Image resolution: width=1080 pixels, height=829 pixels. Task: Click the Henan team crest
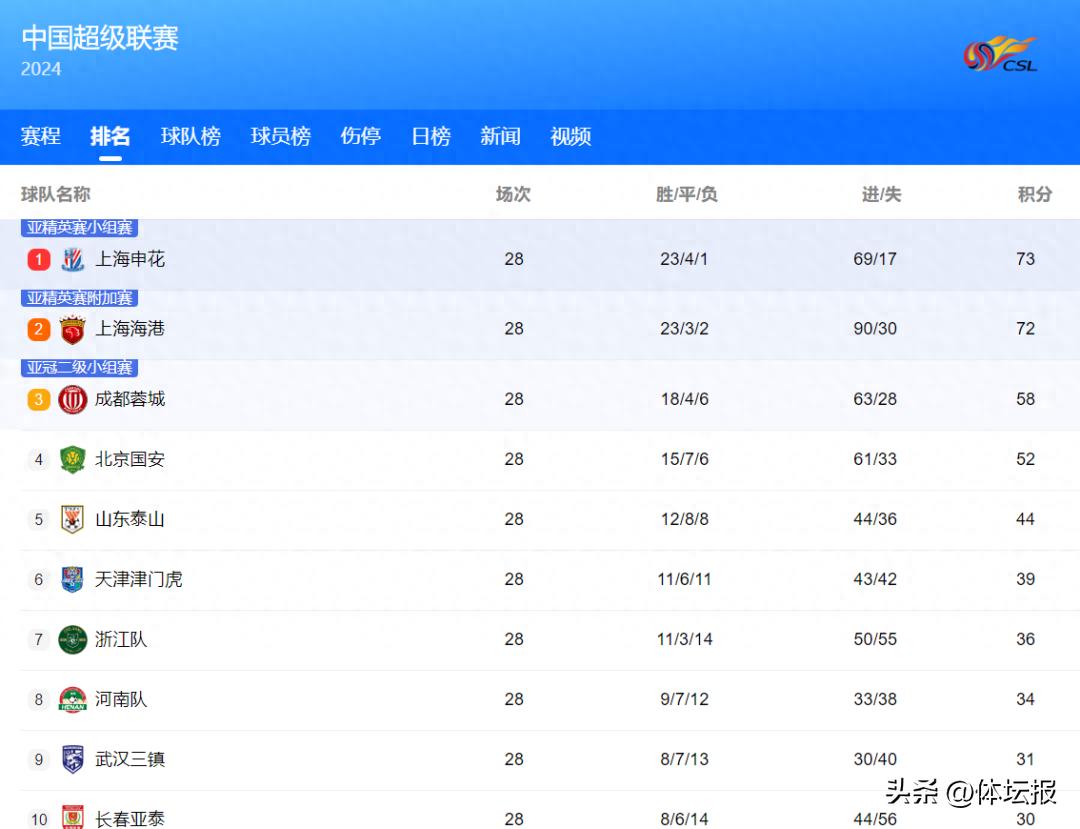[72, 700]
